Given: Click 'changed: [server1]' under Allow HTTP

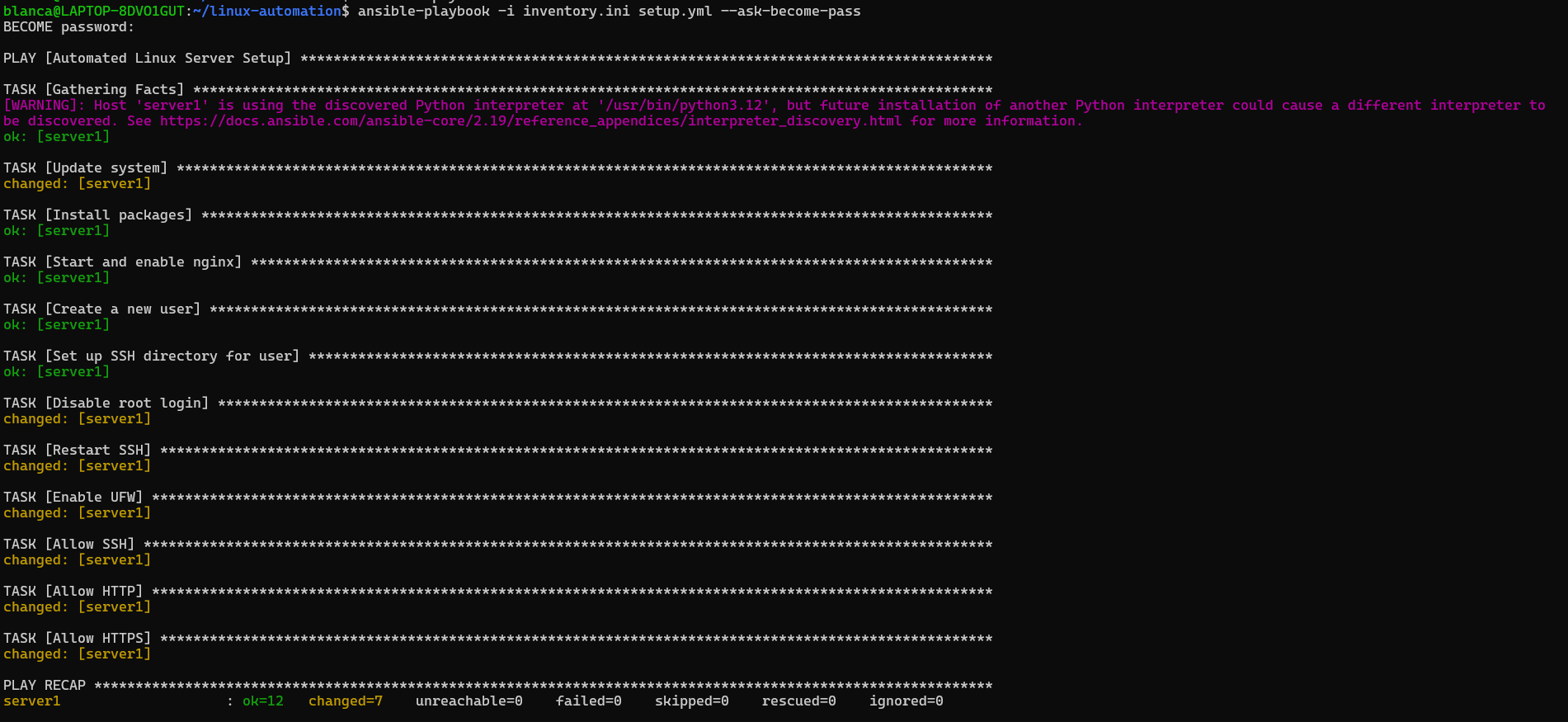Looking at the screenshot, I should [x=77, y=607].
